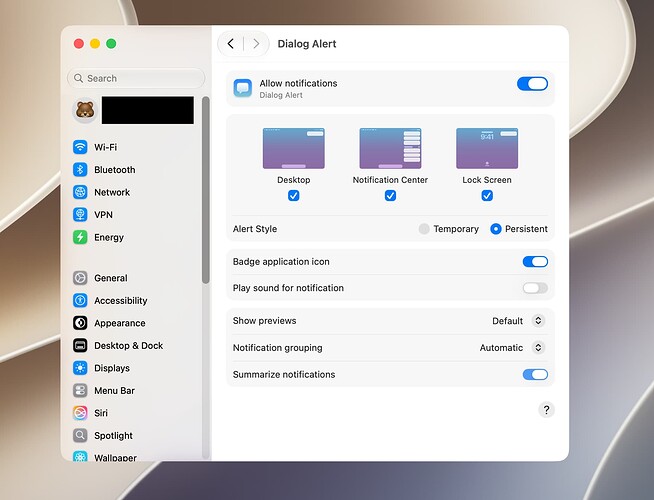Image resolution: width=654 pixels, height=500 pixels.
Task: Click the VPN sidebar icon
Action: [80, 215]
